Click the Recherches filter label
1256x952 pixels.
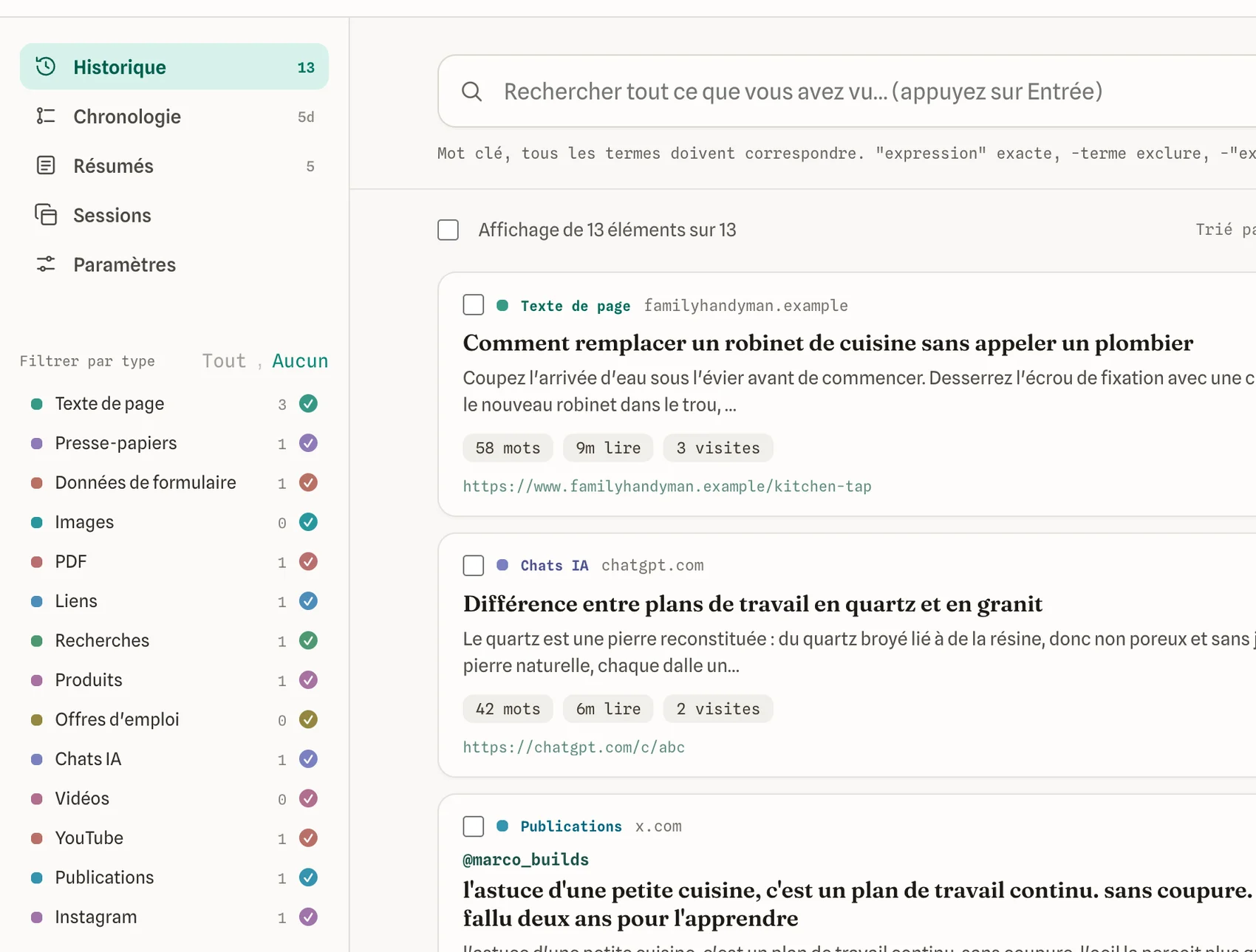[x=102, y=640]
